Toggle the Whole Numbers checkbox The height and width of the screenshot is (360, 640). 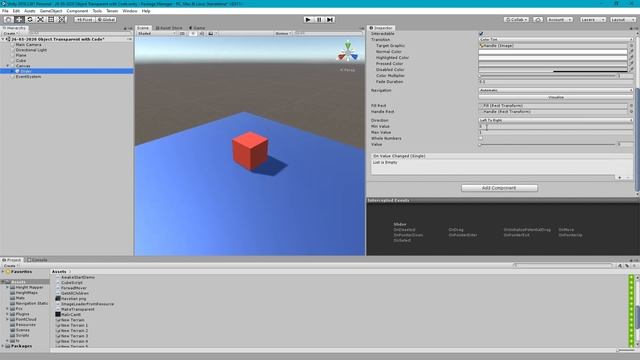[481, 138]
